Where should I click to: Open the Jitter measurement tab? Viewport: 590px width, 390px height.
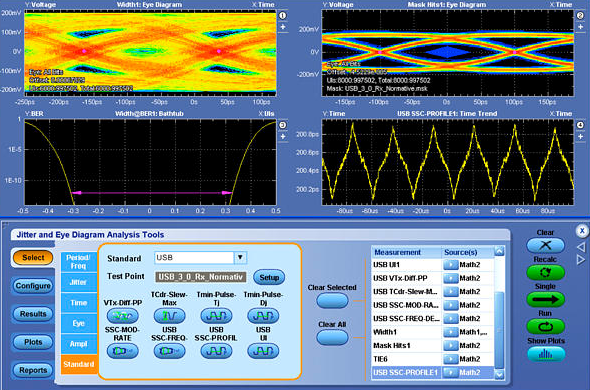(x=78, y=282)
